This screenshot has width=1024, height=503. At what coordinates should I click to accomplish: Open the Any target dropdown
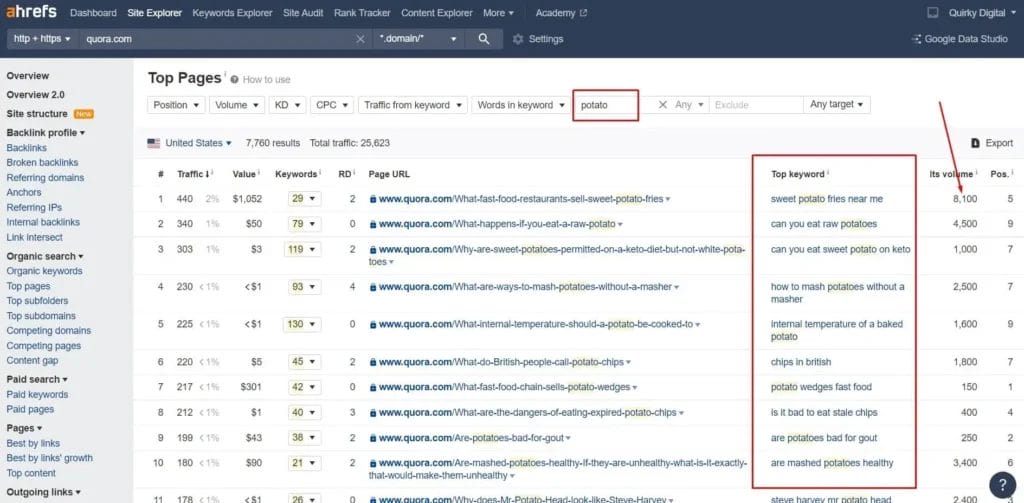837,105
